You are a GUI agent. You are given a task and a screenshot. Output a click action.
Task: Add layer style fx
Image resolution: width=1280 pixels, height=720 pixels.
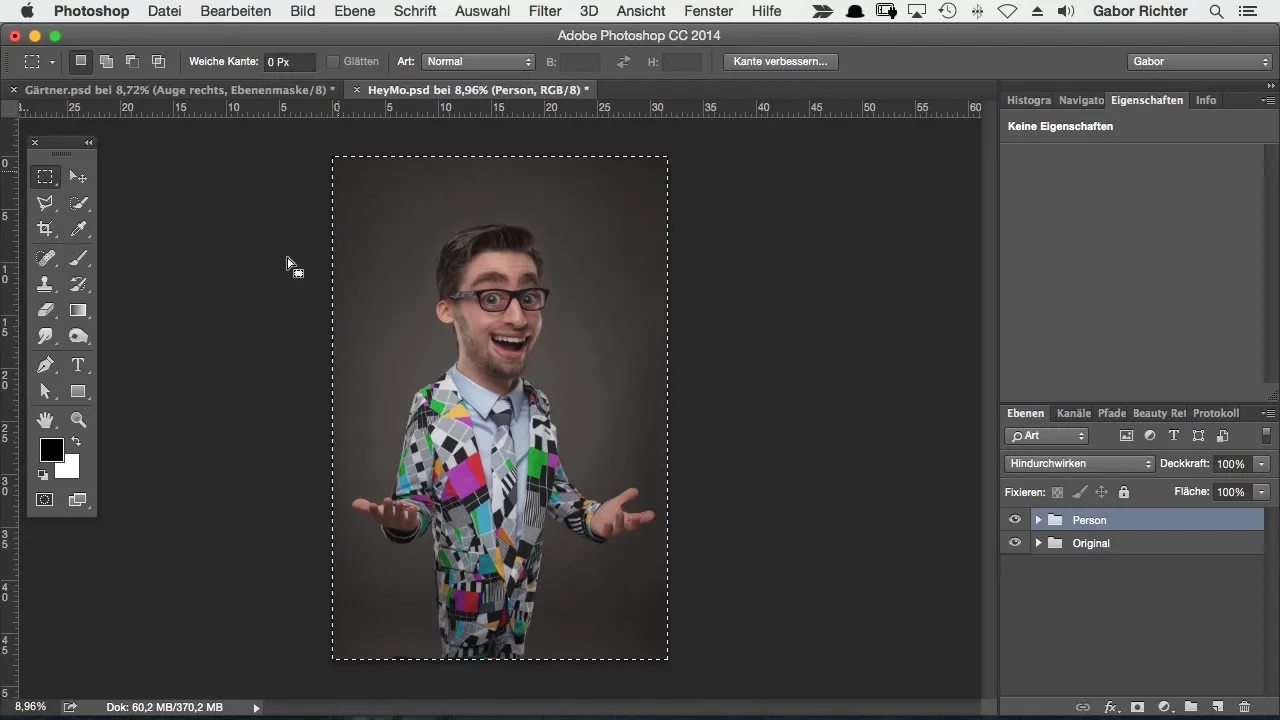coord(1110,707)
